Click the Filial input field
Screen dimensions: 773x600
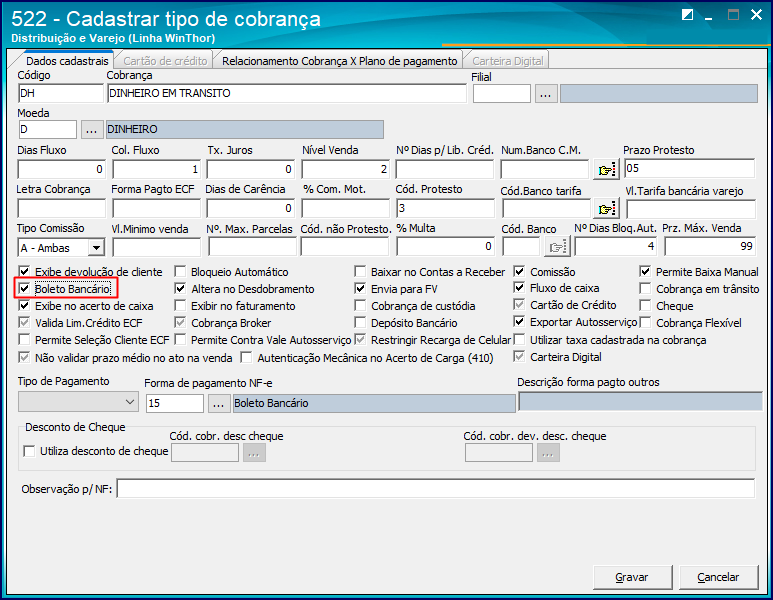502,94
